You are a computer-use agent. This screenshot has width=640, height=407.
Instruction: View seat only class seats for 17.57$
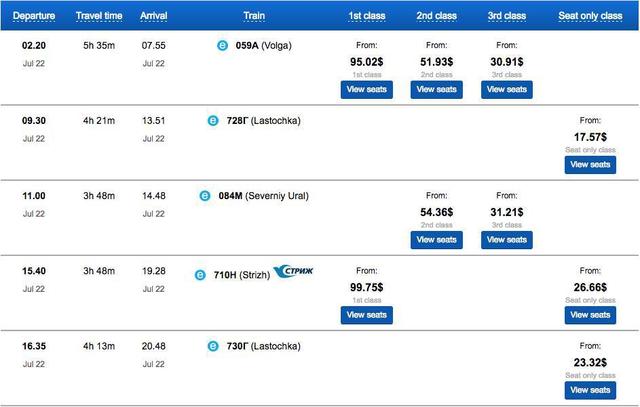click(590, 164)
